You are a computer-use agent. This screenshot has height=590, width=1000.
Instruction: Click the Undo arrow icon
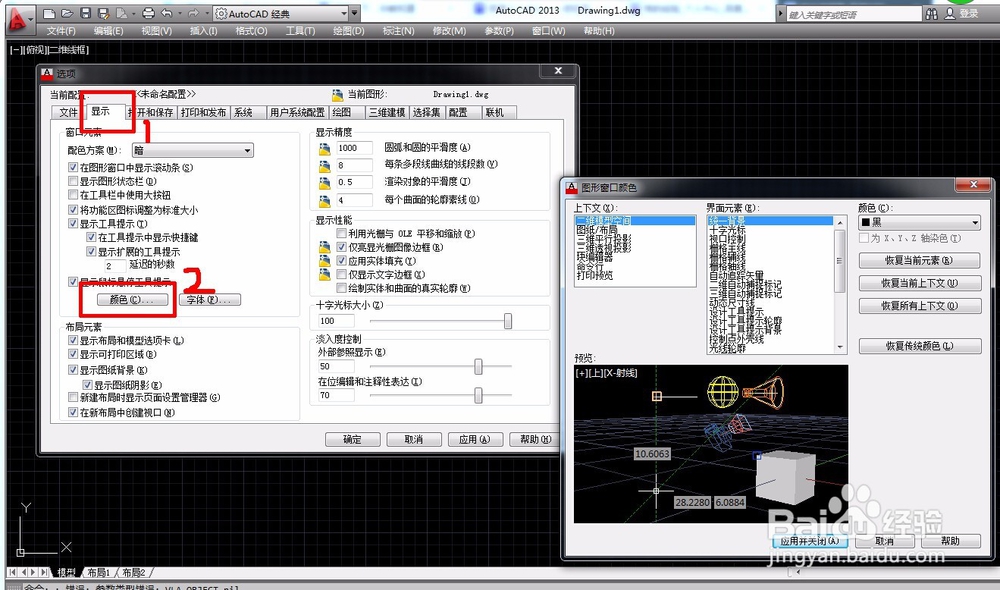pyautogui.click(x=167, y=13)
